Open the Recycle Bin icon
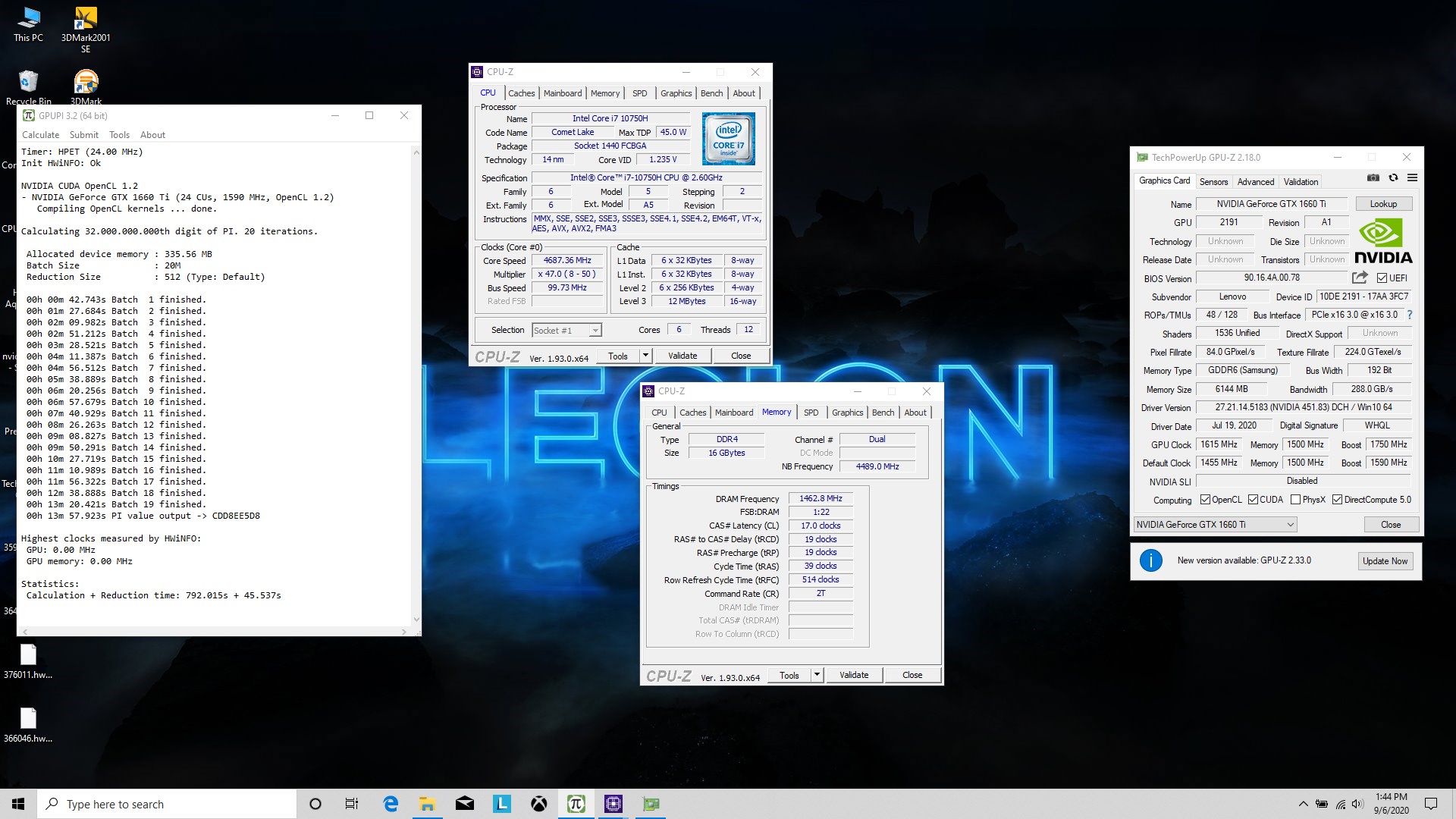1456x819 pixels. (x=29, y=87)
